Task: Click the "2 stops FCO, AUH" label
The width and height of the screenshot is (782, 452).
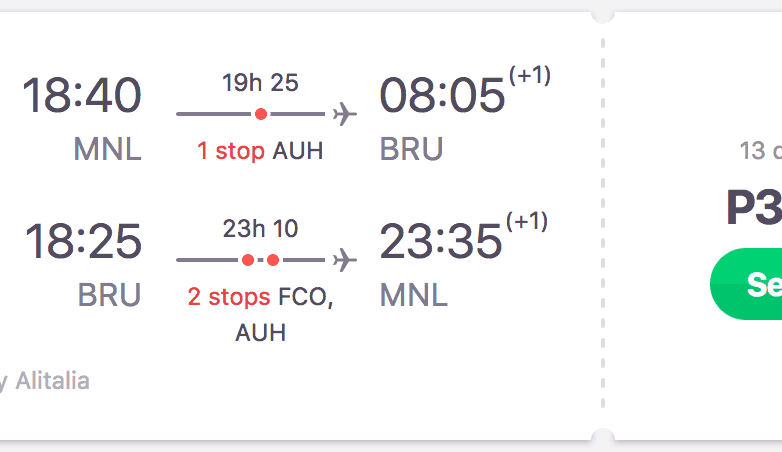Action: (x=260, y=313)
